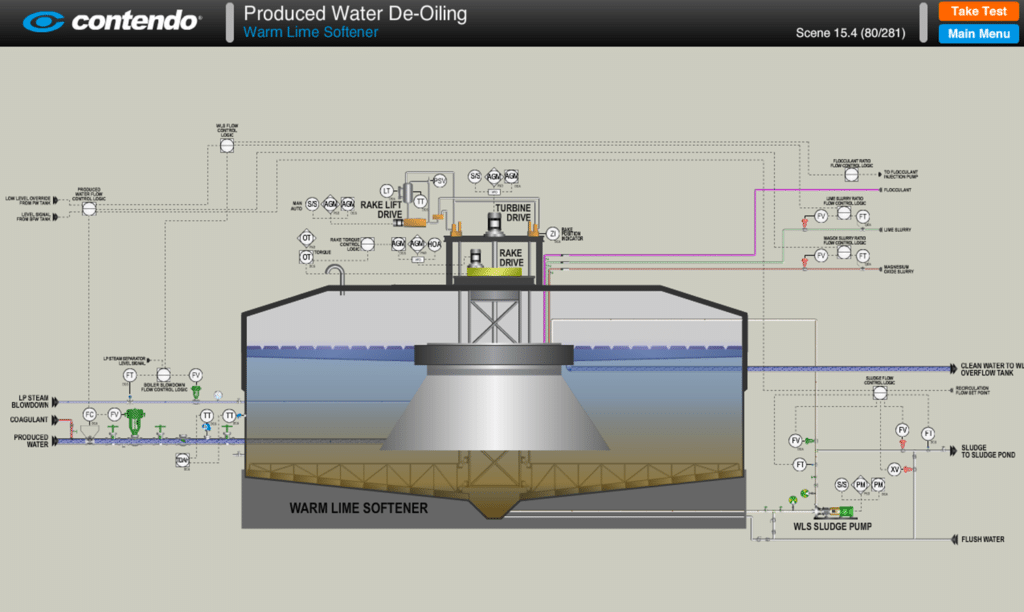Click the 'SLUDGE TO SLUDGE POND' label

(987, 451)
